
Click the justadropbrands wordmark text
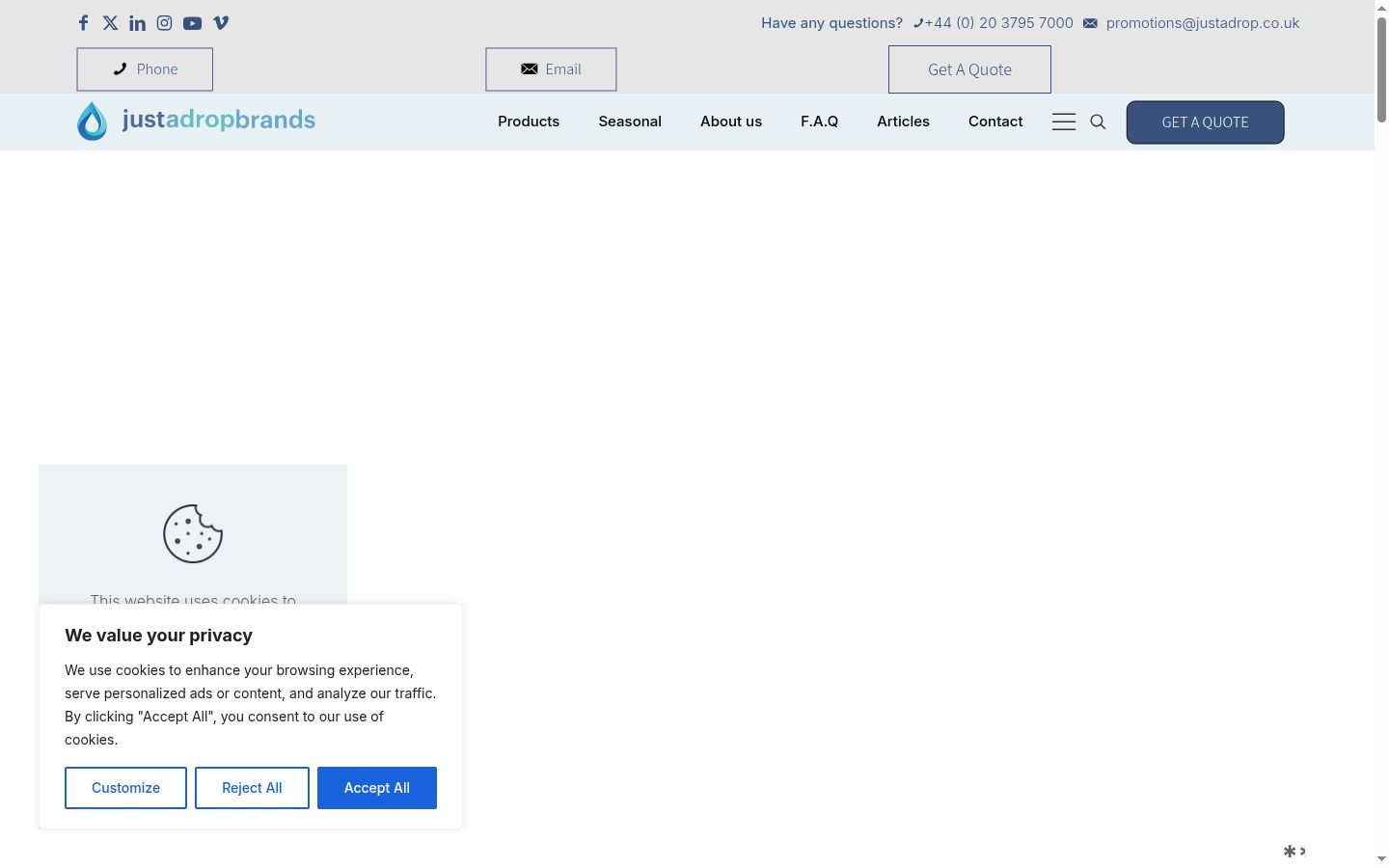219,120
